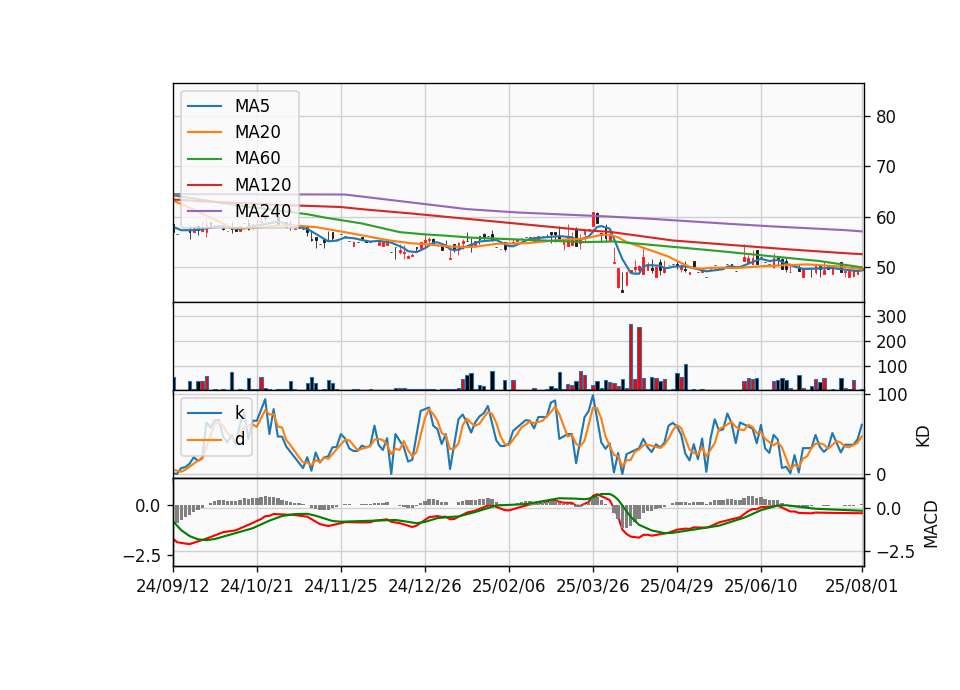960x690 pixels.
Task: Click the red MA120 legend line sample
Action: [204, 185]
